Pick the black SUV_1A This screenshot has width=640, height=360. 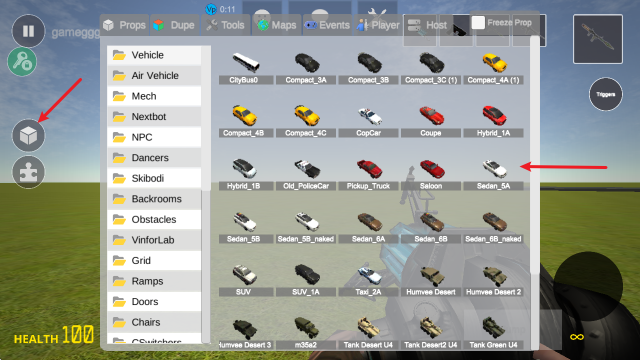pyautogui.click(x=306, y=280)
